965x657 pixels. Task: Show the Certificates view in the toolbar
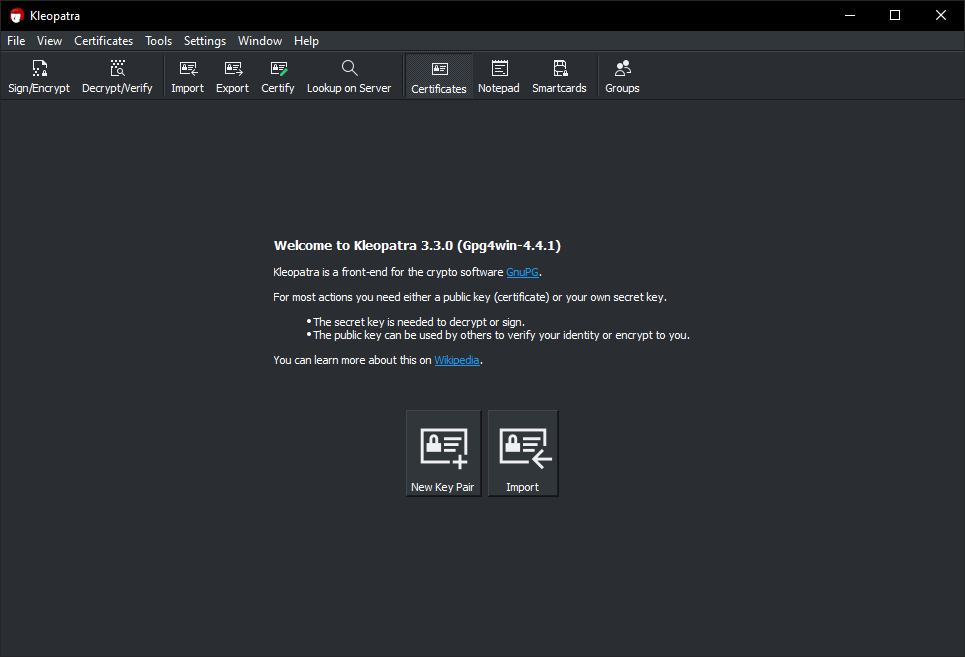point(439,76)
